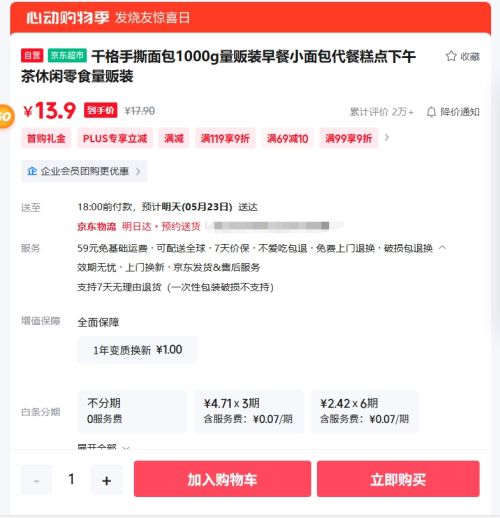Expand all installment options 展开全部
Viewport: 500px width, 518px height.
pos(103,447)
